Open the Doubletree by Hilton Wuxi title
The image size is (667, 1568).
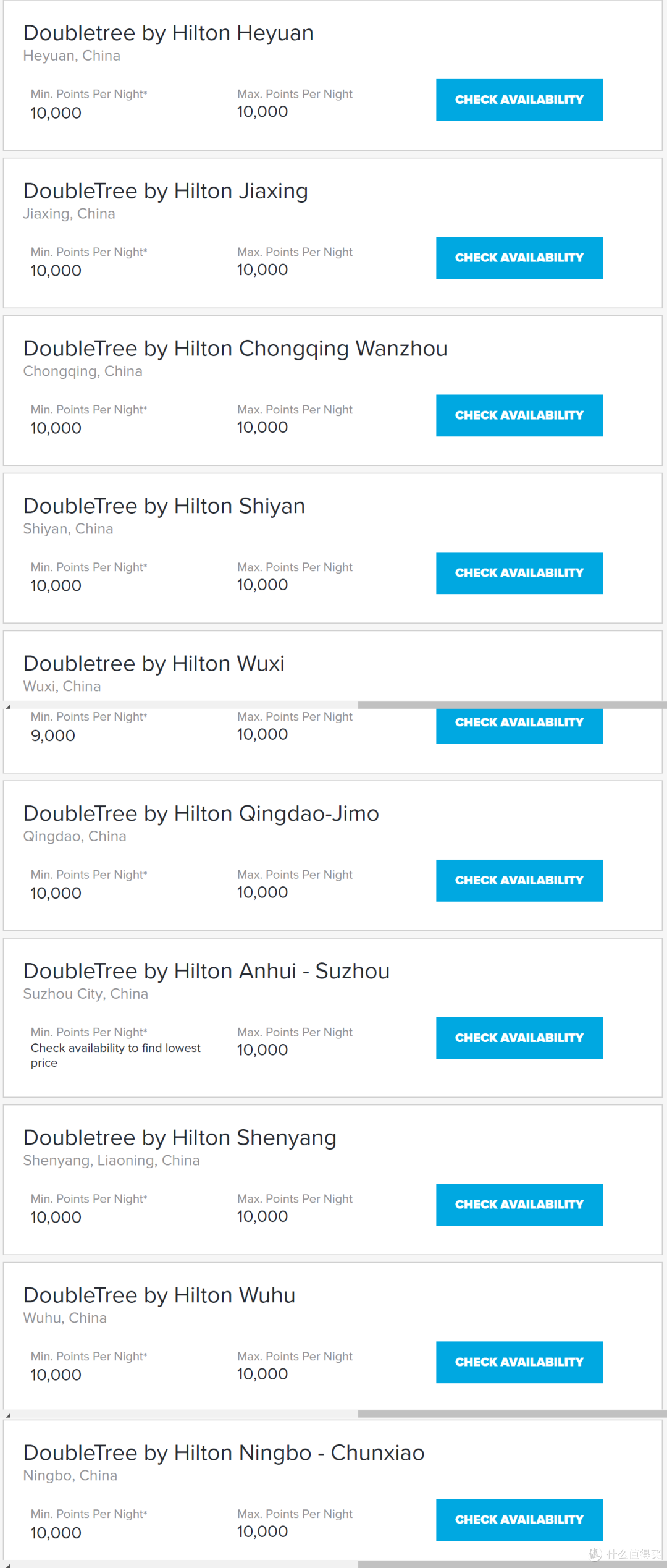tap(154, 664)
